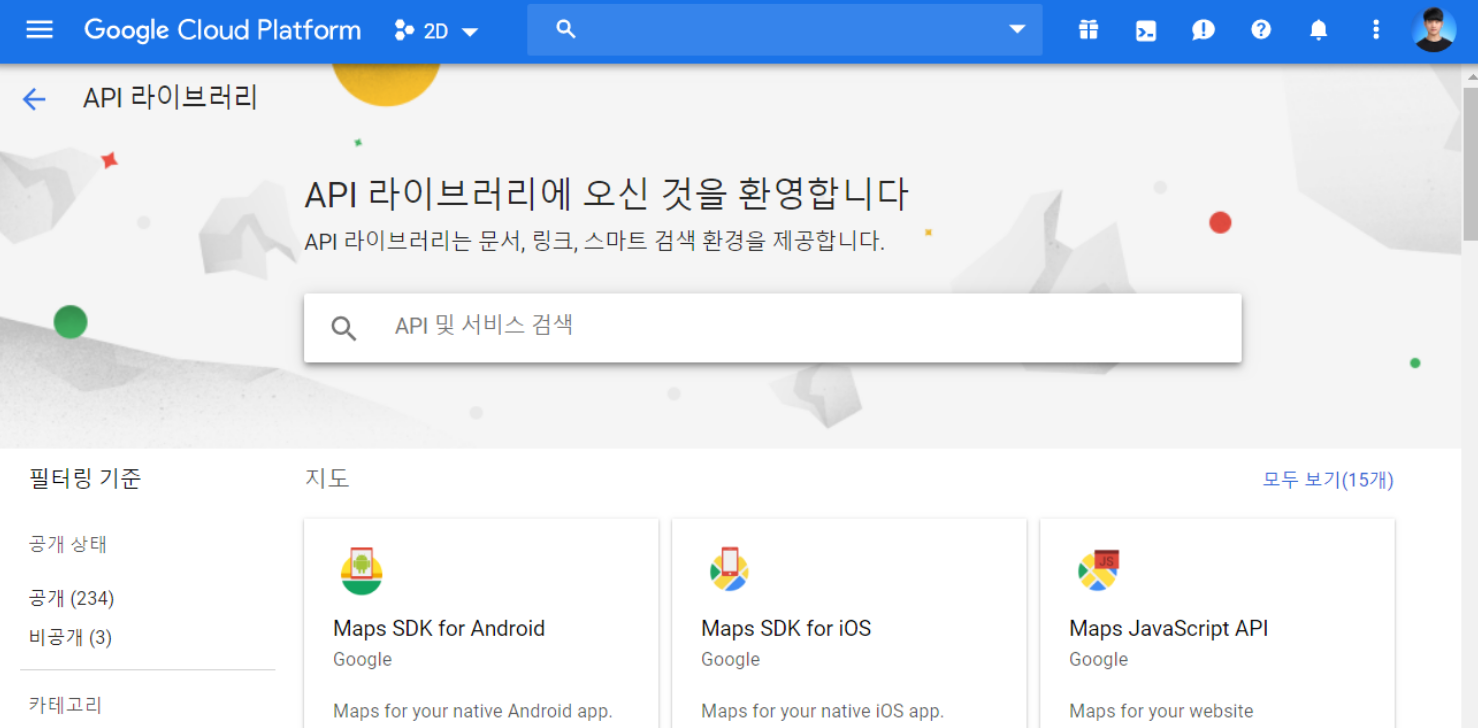1478x728 pixels.
Task: Click the API 및 서비스 검색 search box
Action: 772,327
